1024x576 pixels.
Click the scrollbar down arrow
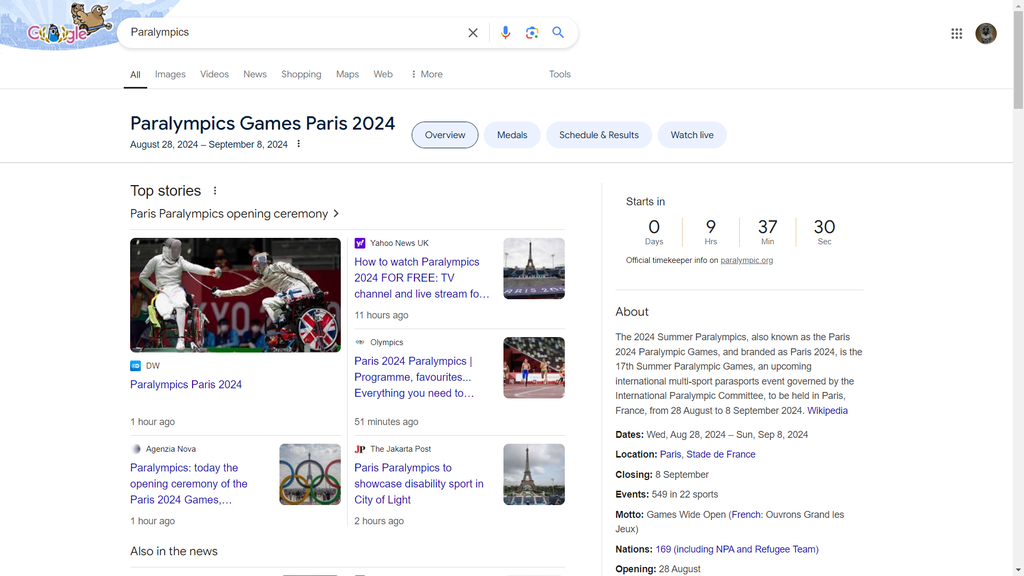click(1018, 571)
